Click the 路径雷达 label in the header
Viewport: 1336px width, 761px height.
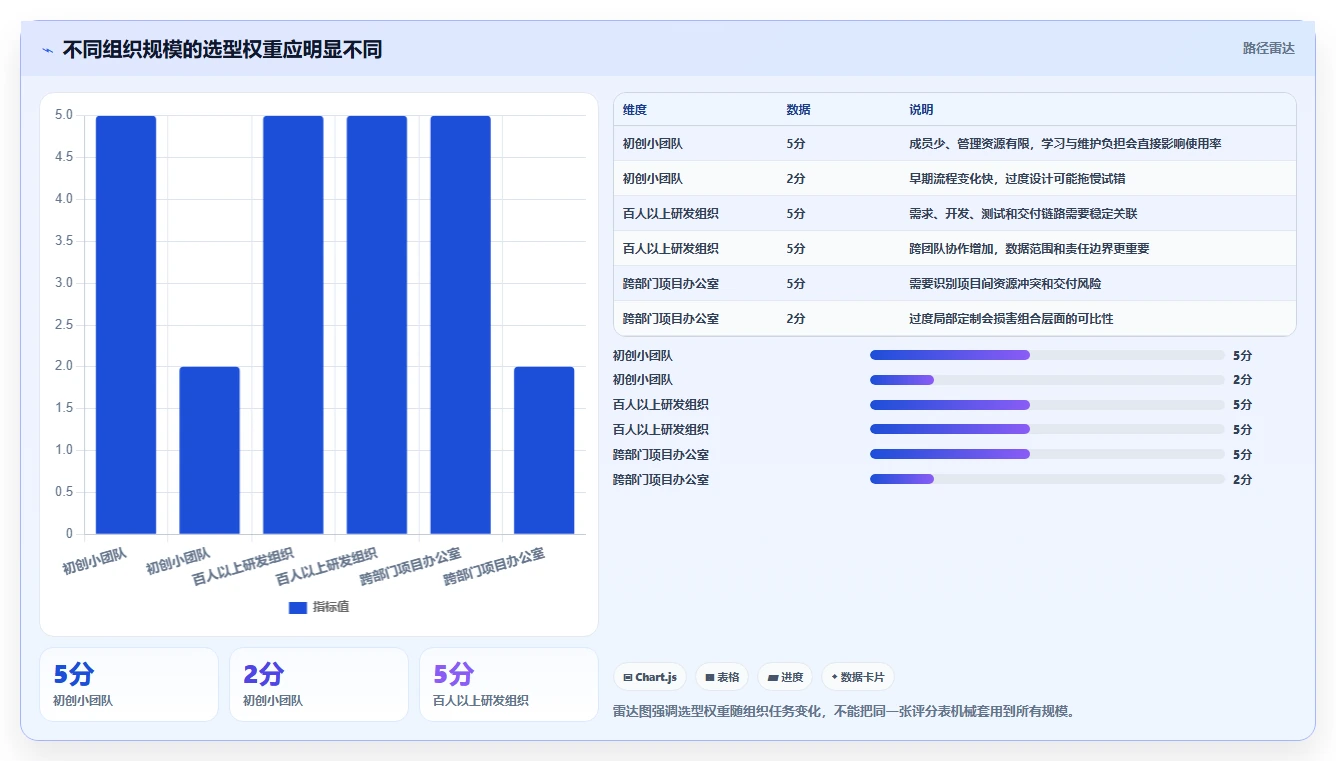(1269, 48)
